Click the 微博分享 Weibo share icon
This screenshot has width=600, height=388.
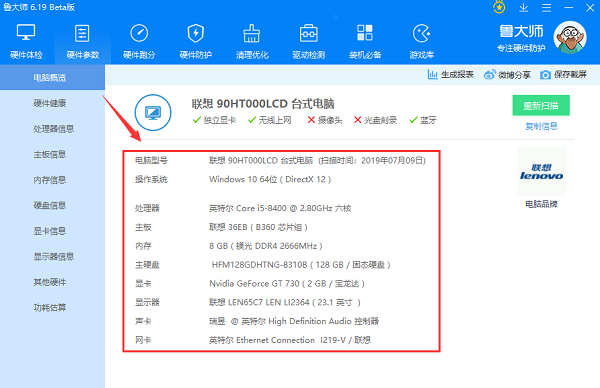click(489, 75)
